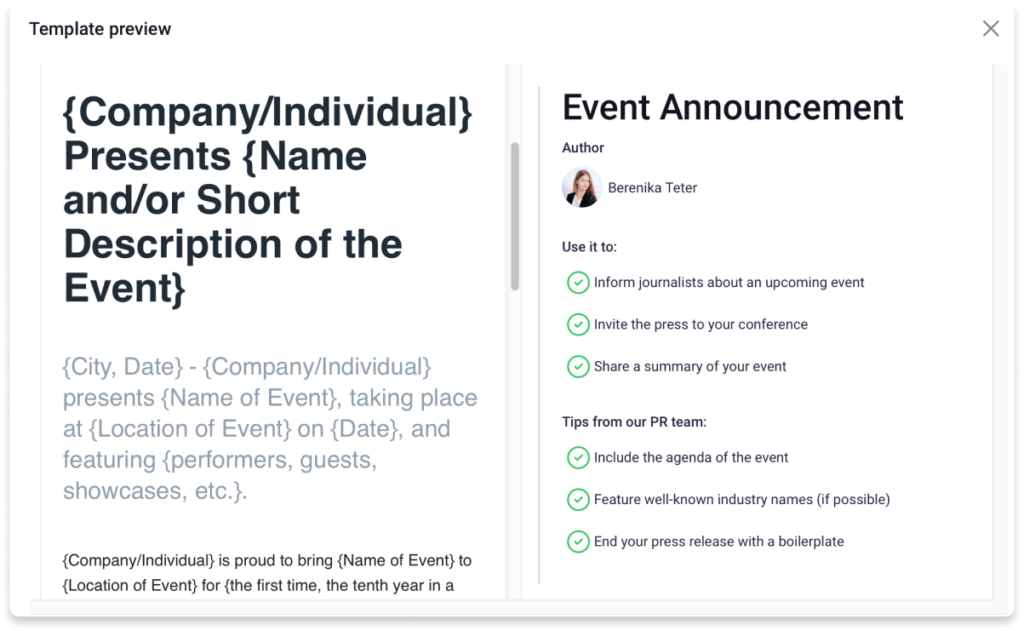Viewport: 1024px width, 631px height.
Task: Click the 'Event Announcement' heading
Action: 732,107
